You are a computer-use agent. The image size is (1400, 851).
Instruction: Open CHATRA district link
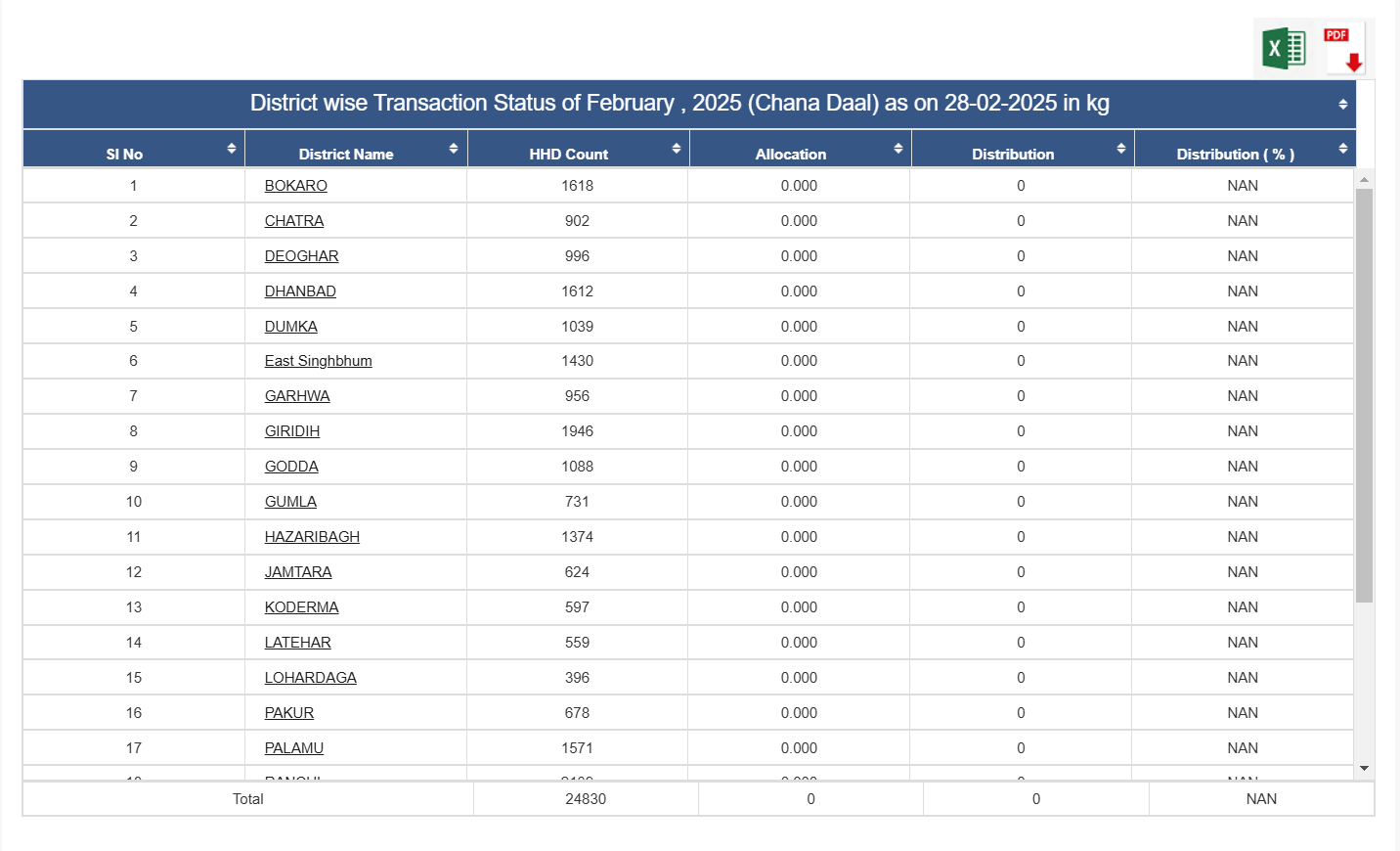click(x=293, y=221)
